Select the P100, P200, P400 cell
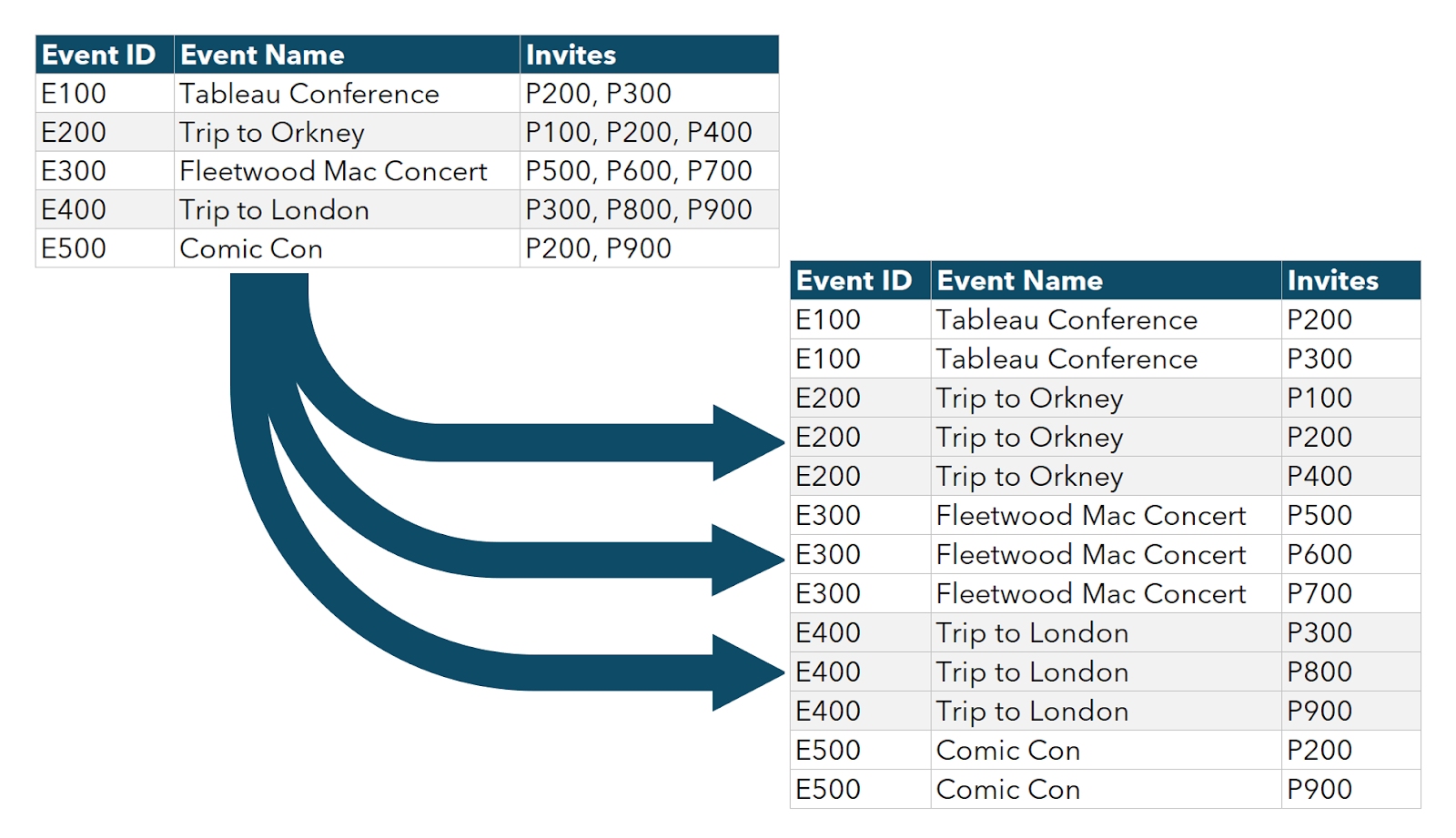Viewport: 1456px width, 838px height. click(649, 132)
